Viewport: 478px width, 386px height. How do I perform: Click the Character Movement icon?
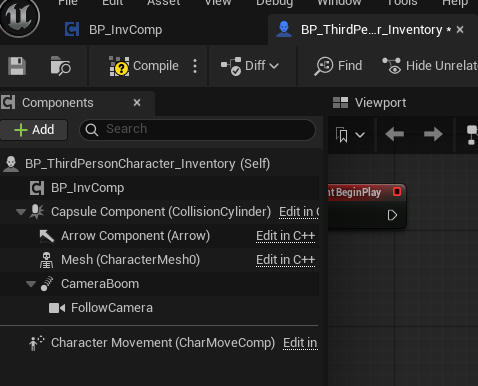(36, 343)
